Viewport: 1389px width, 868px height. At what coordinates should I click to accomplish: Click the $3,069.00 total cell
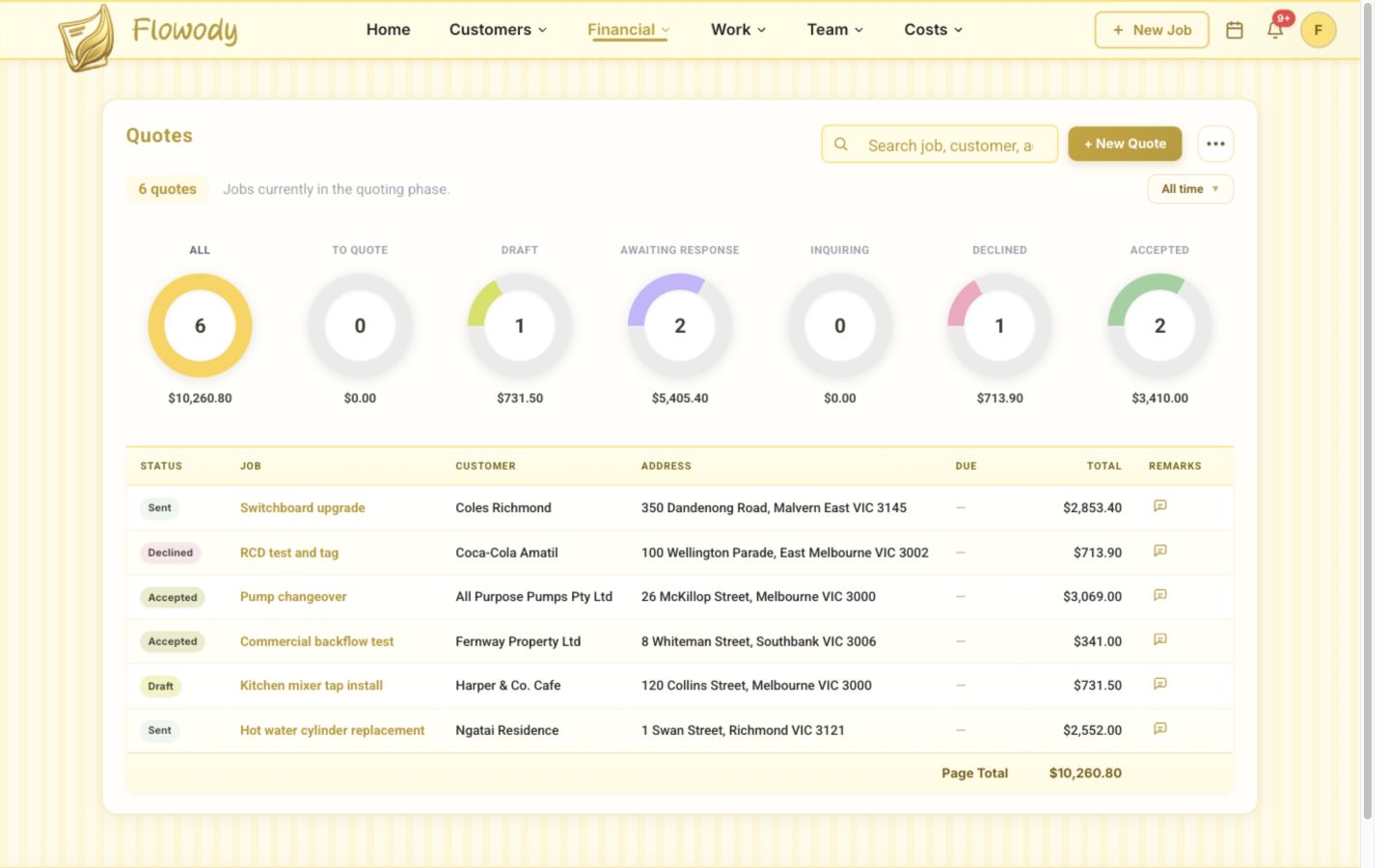pos(1092,597)
